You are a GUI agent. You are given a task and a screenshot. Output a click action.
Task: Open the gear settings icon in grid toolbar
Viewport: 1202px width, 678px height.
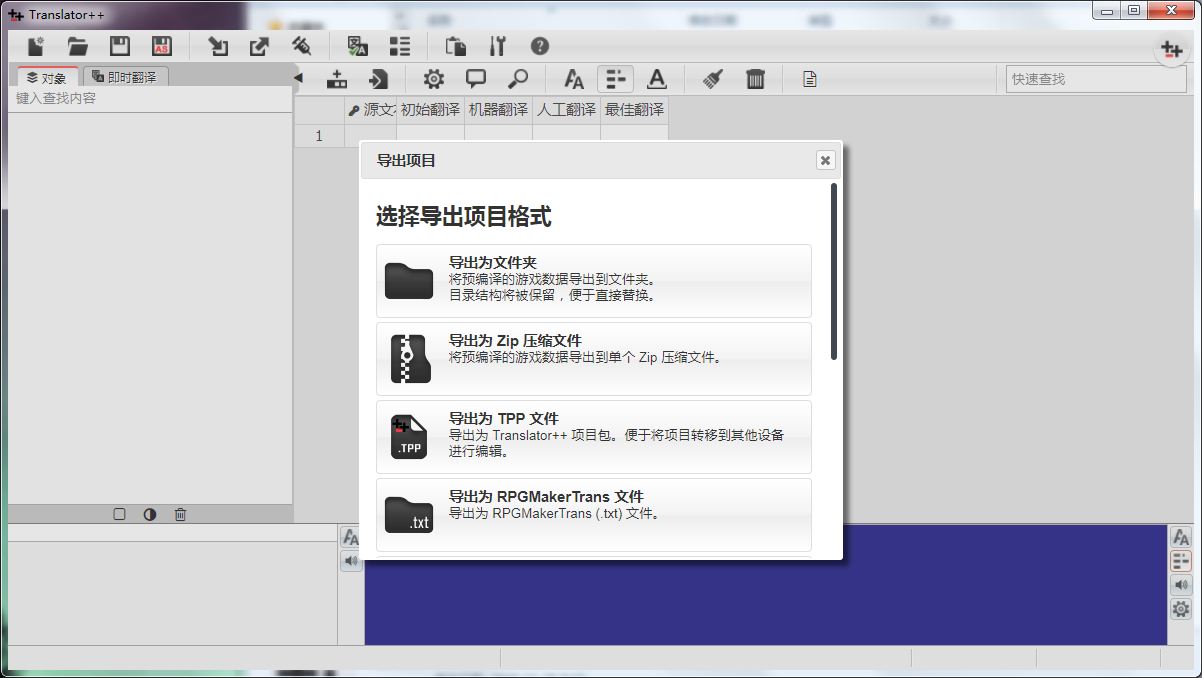point(434,79)
